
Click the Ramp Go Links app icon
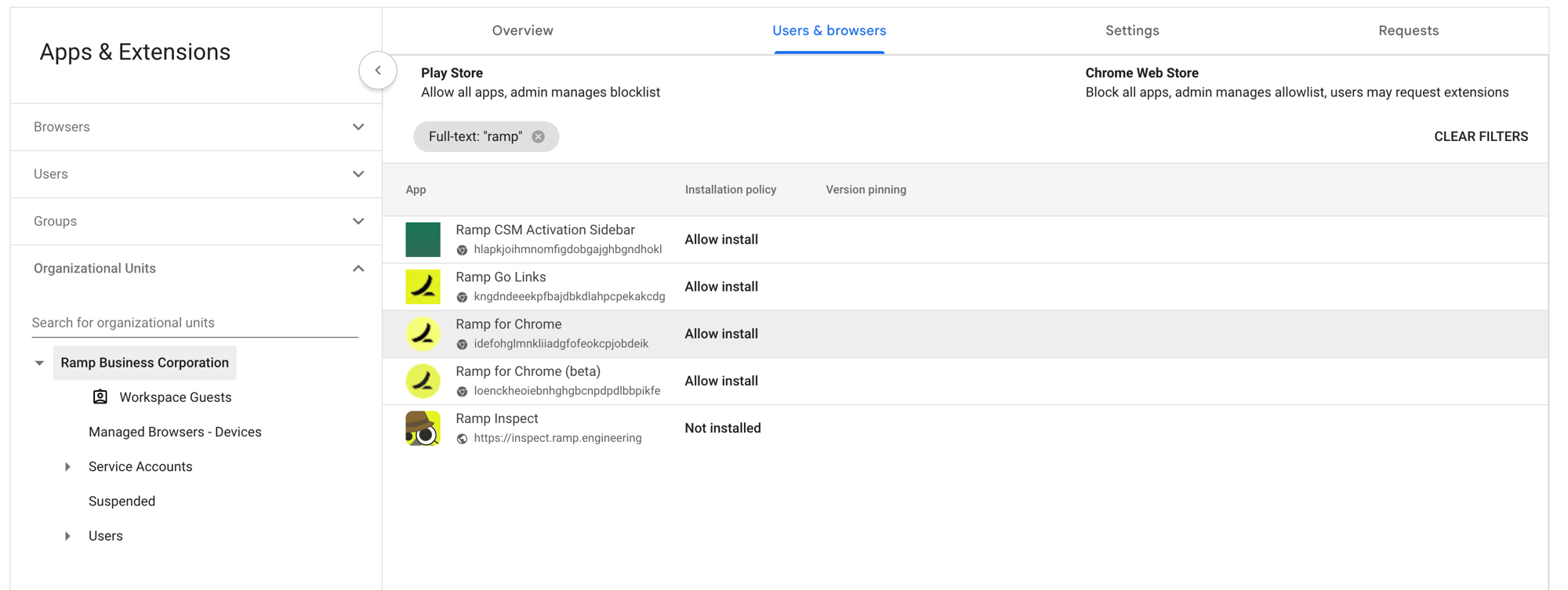point(423,287)
